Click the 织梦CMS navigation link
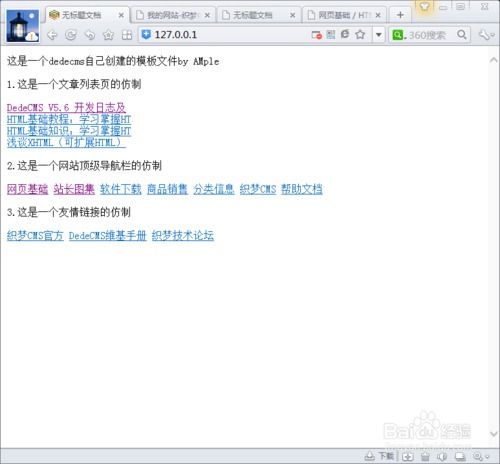The height and width of the screenshot is (464, 500). pos(258,189)
